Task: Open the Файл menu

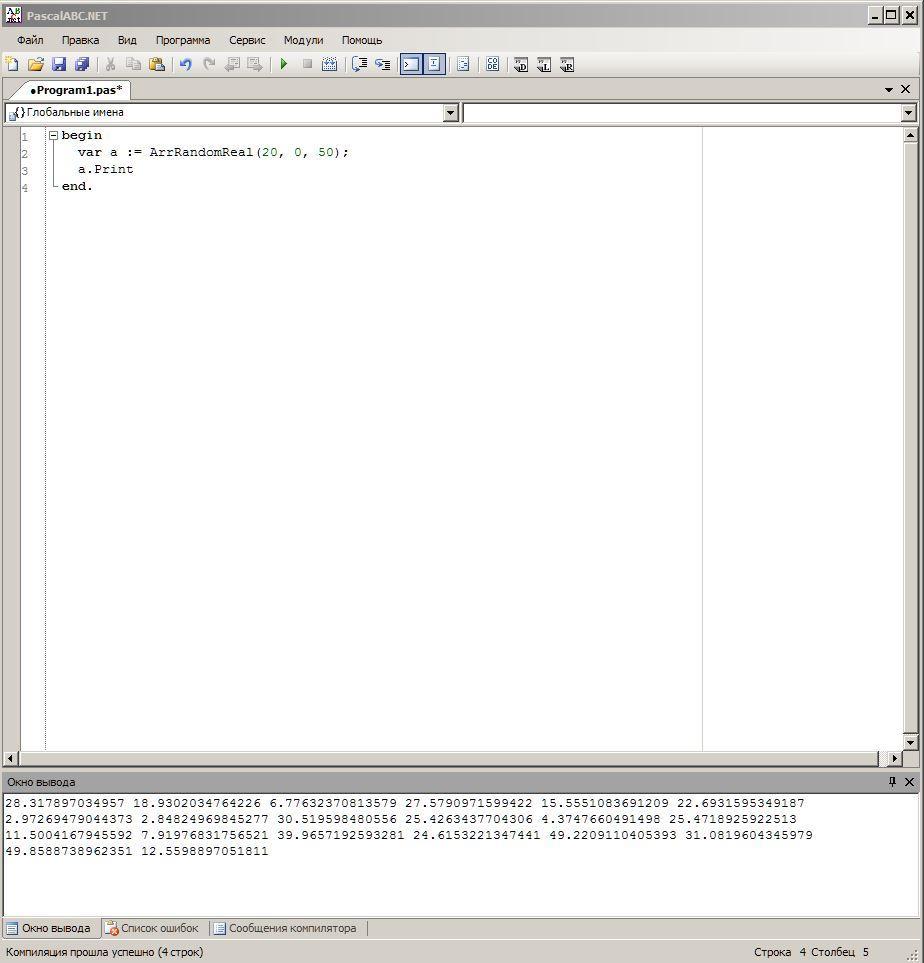Action: point(30,41)
